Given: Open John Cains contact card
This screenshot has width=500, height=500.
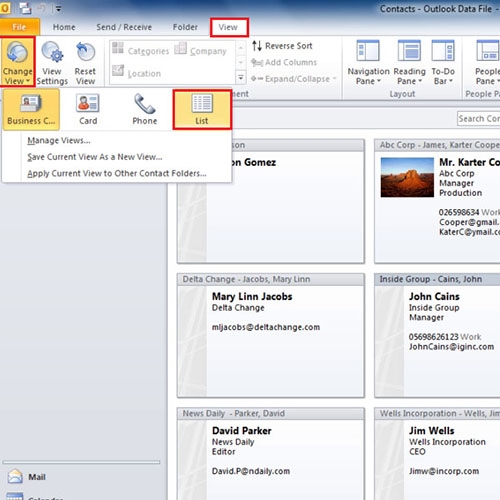Looking at the screenshot, I should (x=437, y=335).
